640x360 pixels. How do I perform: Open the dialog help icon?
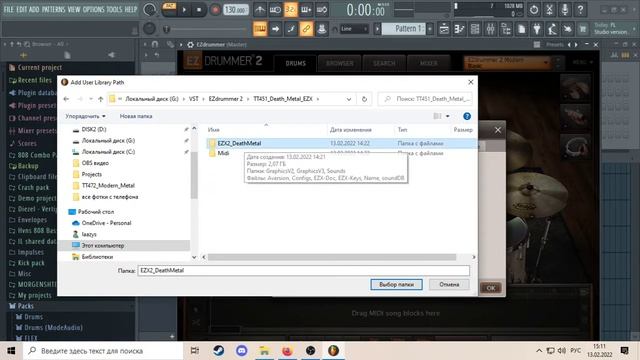467,116
